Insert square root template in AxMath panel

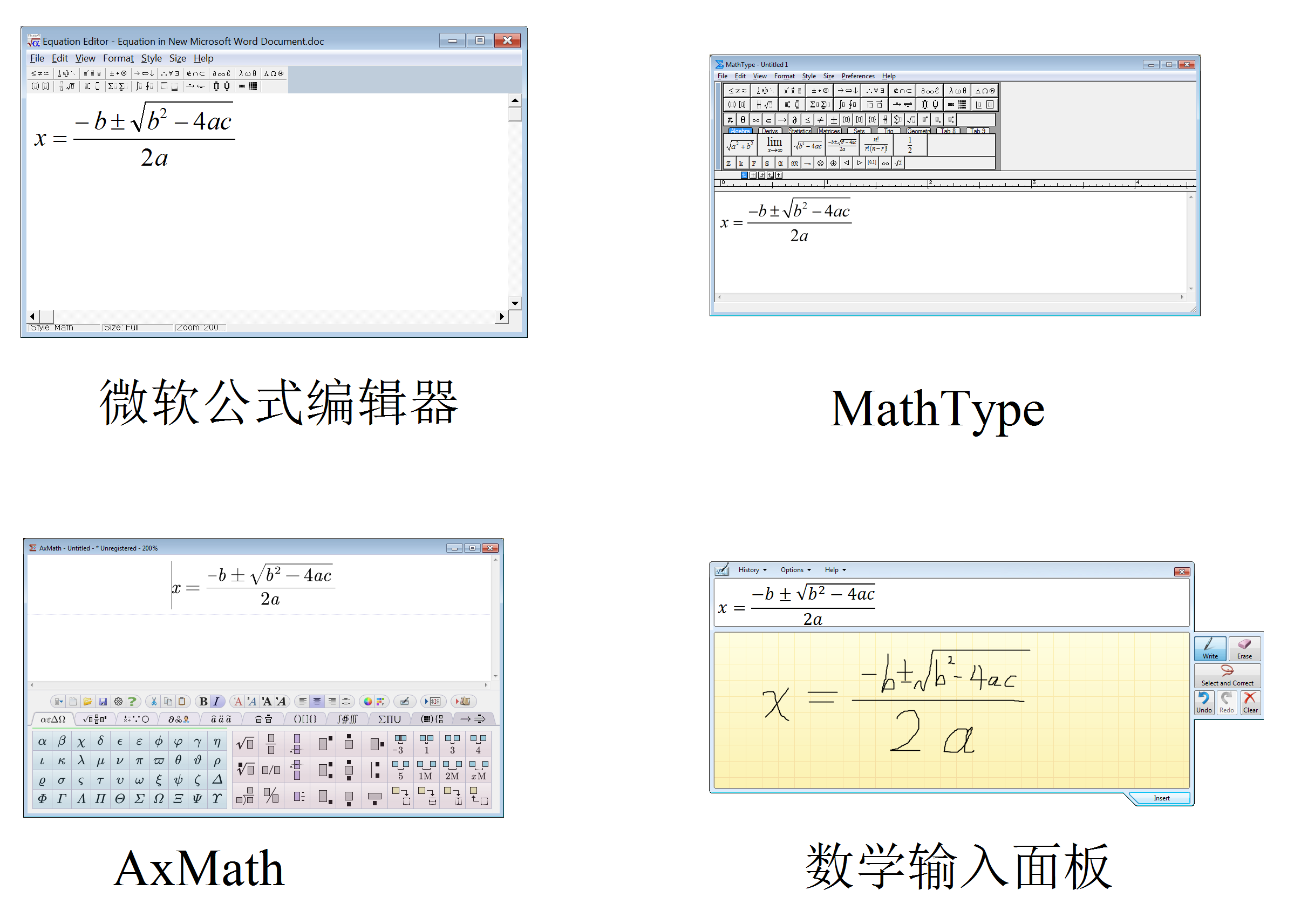pyautogui.click(x=245, y=744)
